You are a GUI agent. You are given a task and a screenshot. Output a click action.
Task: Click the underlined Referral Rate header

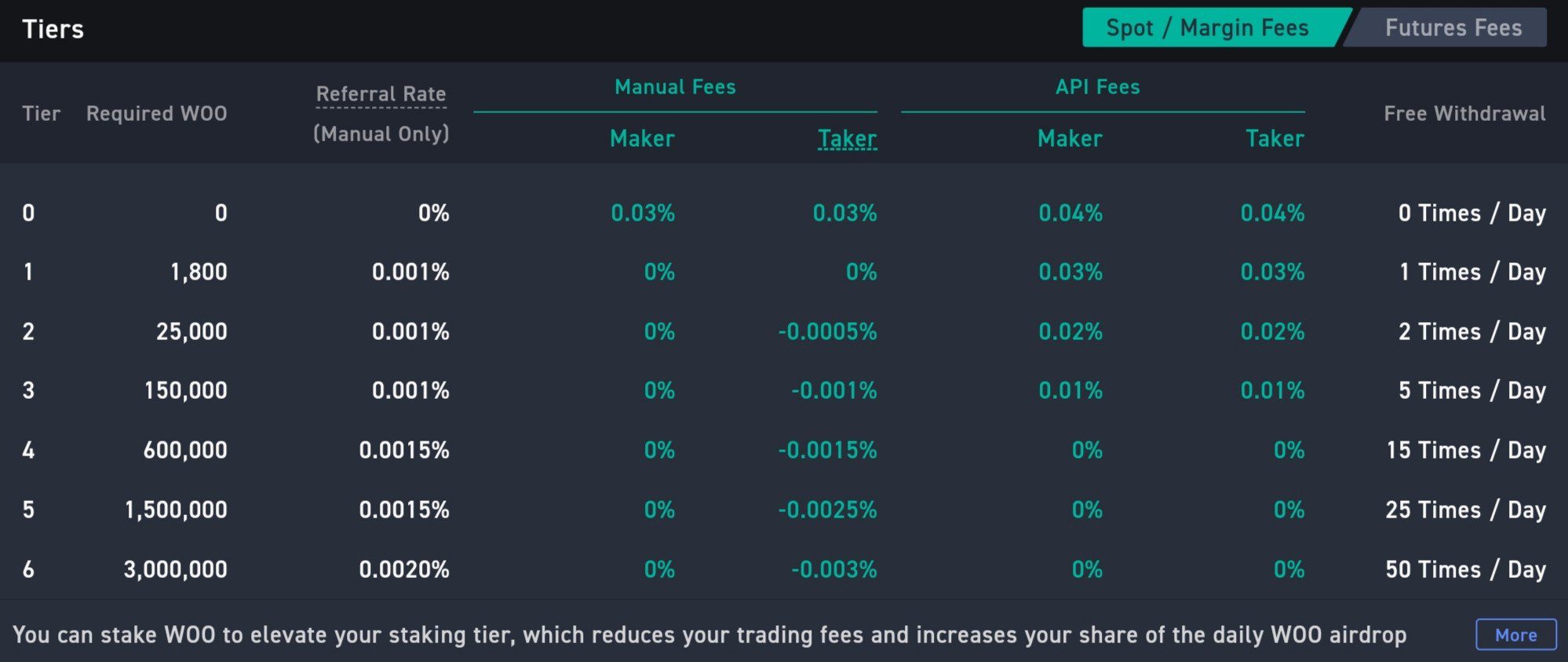click(381, 94)
